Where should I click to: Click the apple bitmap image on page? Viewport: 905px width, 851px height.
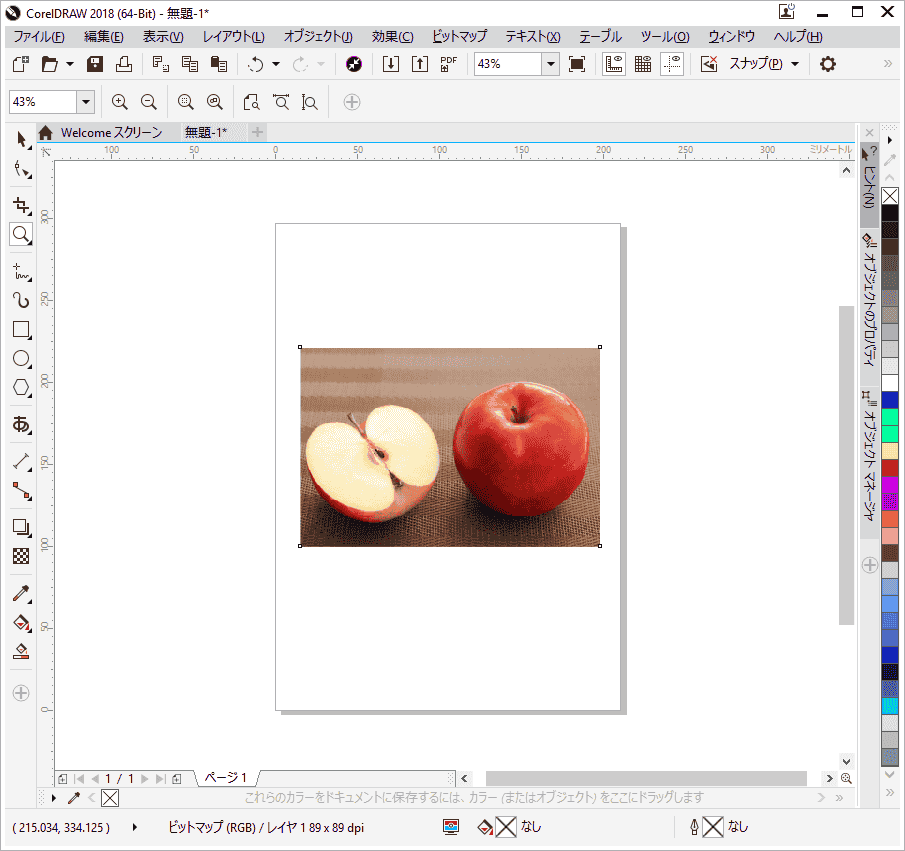pyautogui.click(x=450, y=446)
